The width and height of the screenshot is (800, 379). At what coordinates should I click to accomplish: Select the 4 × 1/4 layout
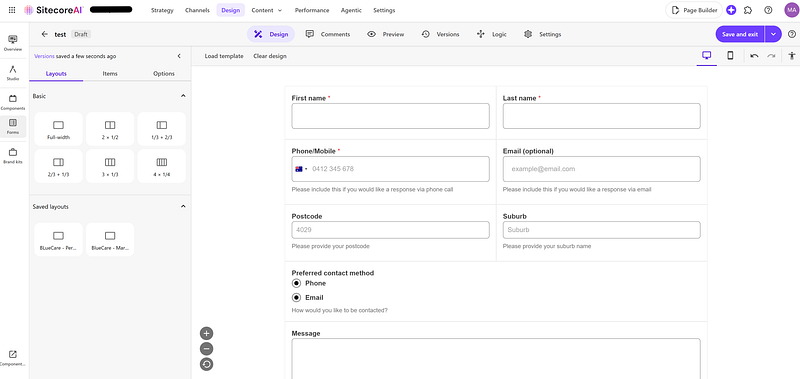[x=162, y=166]
